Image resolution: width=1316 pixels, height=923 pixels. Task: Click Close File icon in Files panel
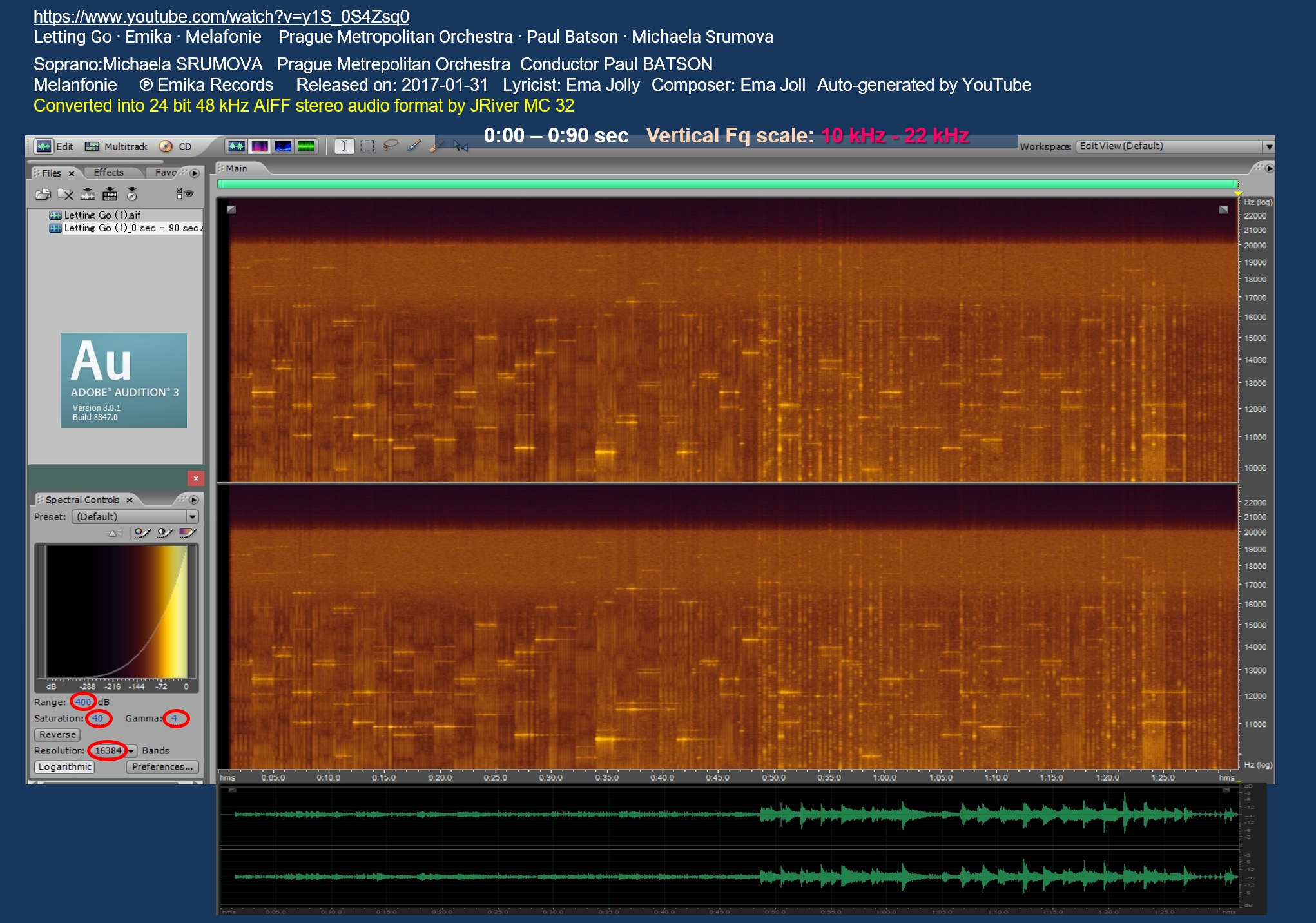click(x=65, y=194)
